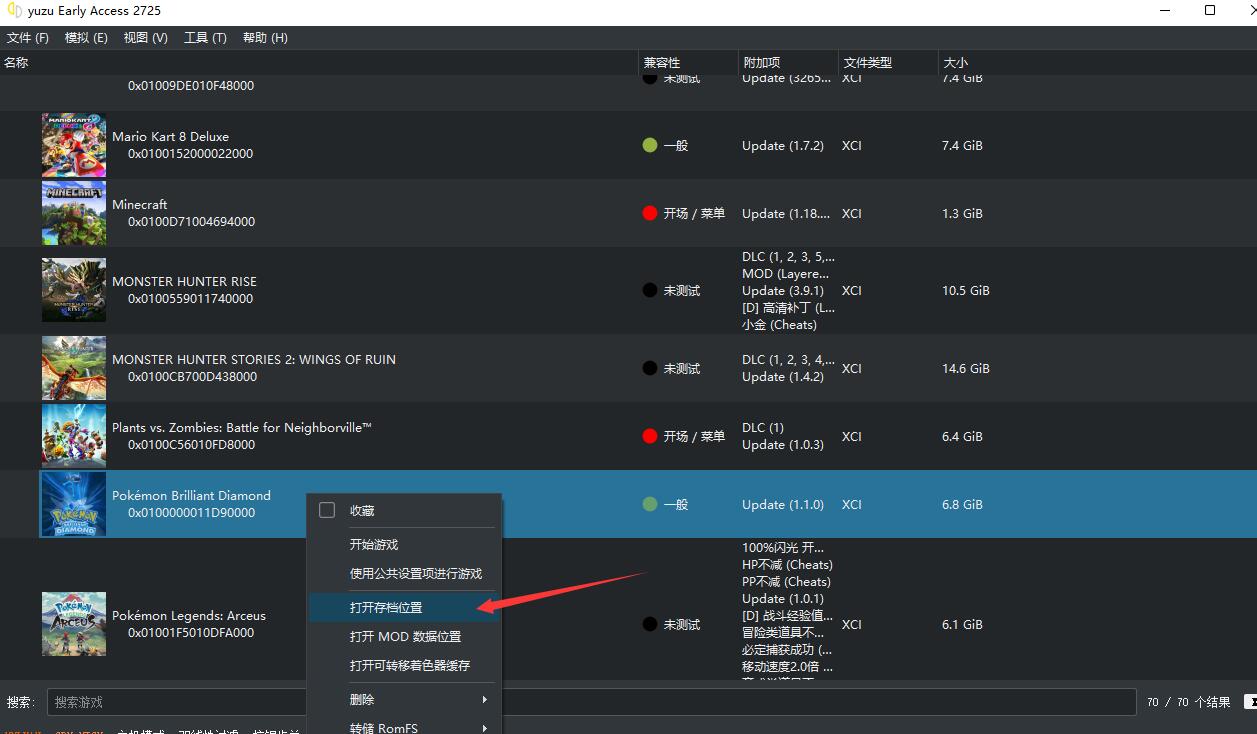Sort by the 附加项 column header
The width and height of the screenshot is (1257, 734).
coord(788,62)
